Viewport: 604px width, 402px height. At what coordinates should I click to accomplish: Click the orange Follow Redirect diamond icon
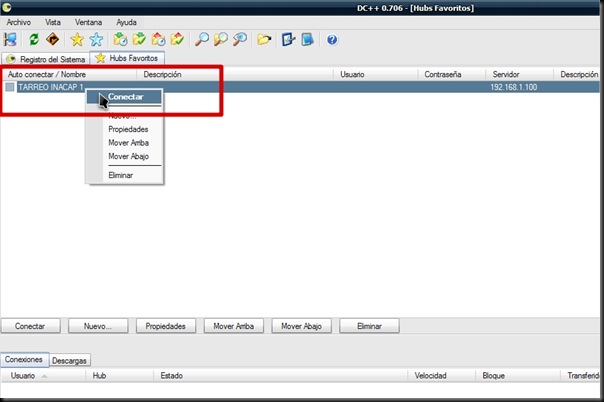52,39
